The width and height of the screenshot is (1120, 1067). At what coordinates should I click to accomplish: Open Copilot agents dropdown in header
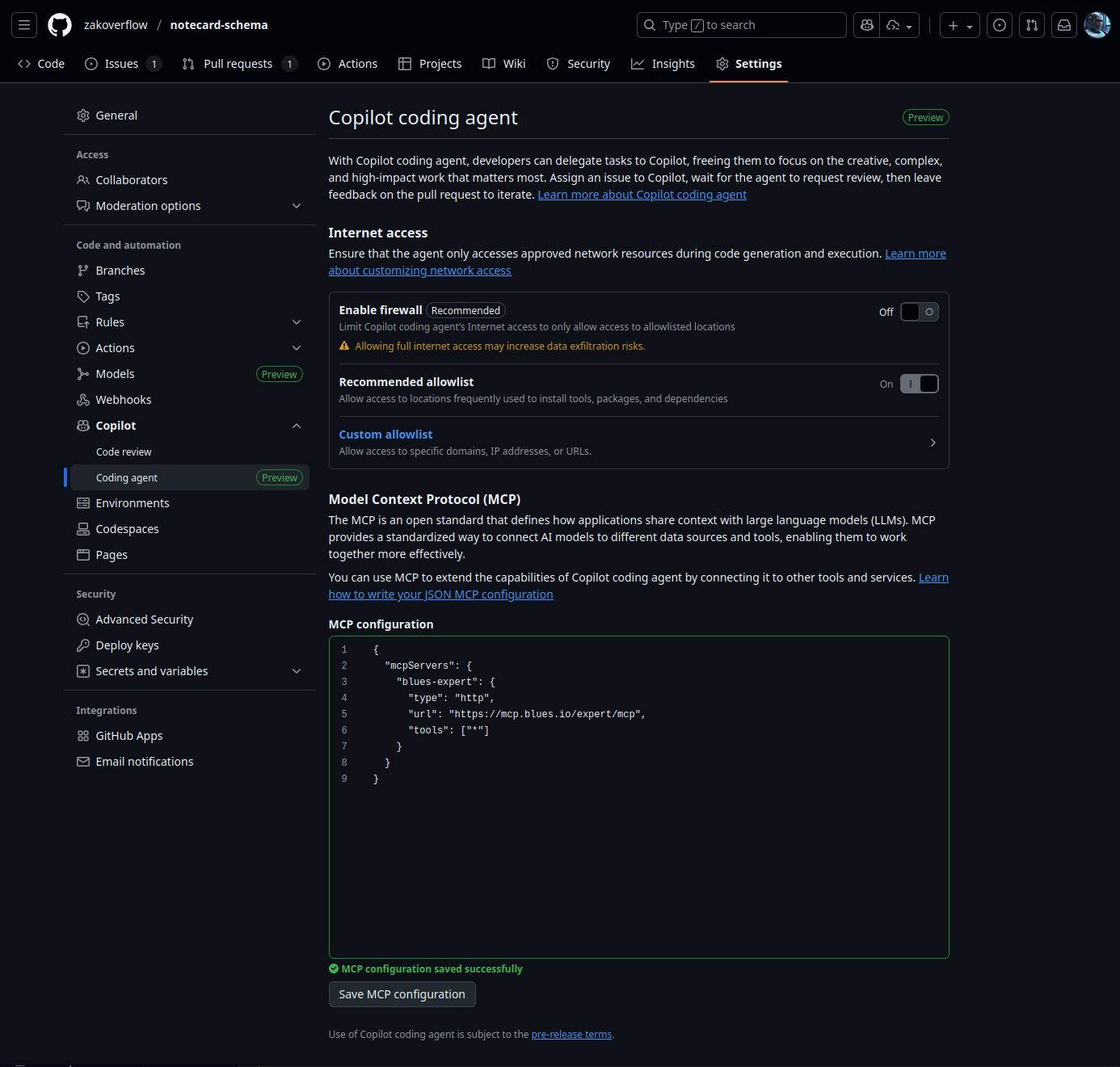(x=899, y=25)
